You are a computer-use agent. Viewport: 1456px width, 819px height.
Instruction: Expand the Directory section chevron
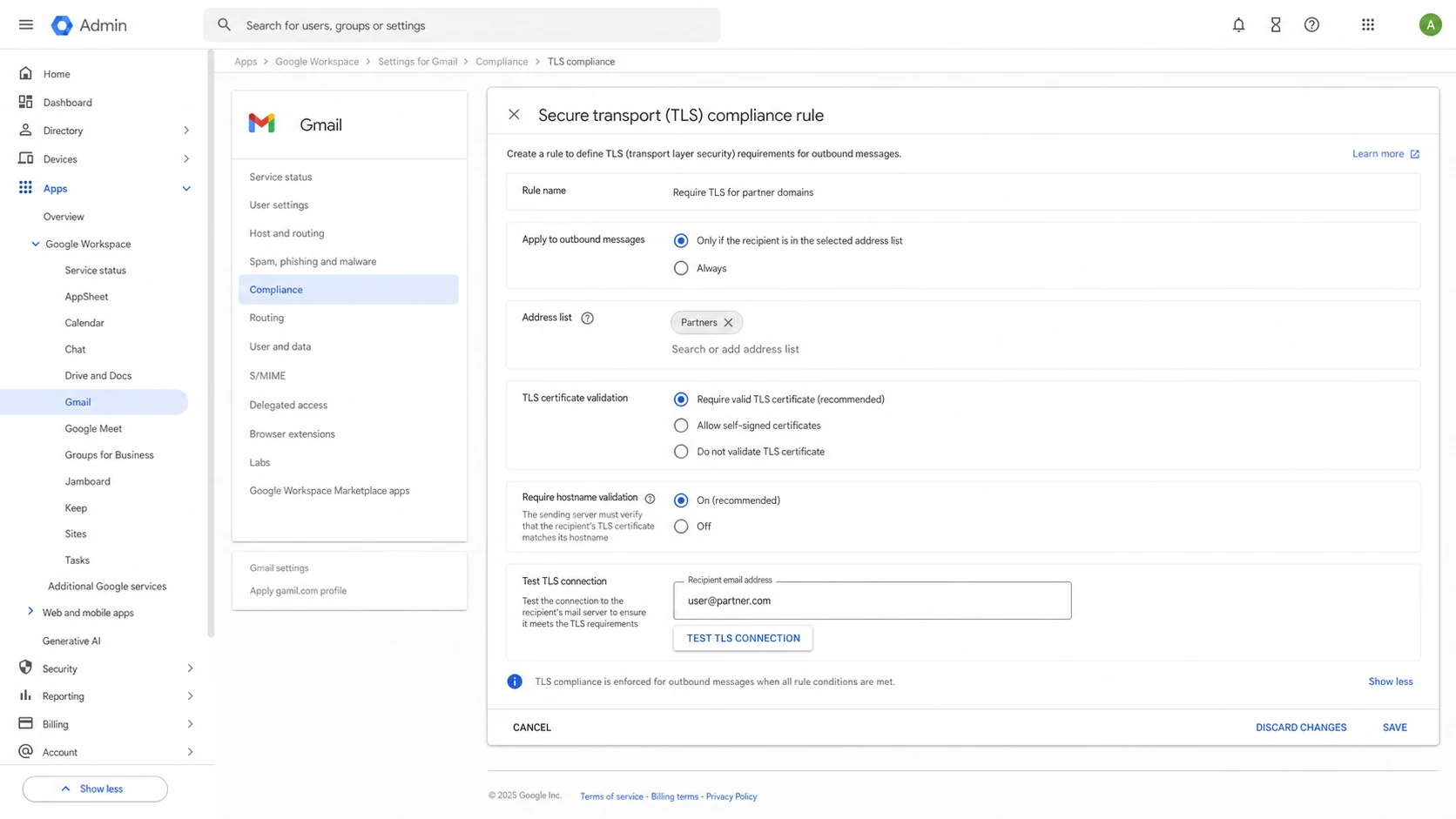tap(186, 131)
